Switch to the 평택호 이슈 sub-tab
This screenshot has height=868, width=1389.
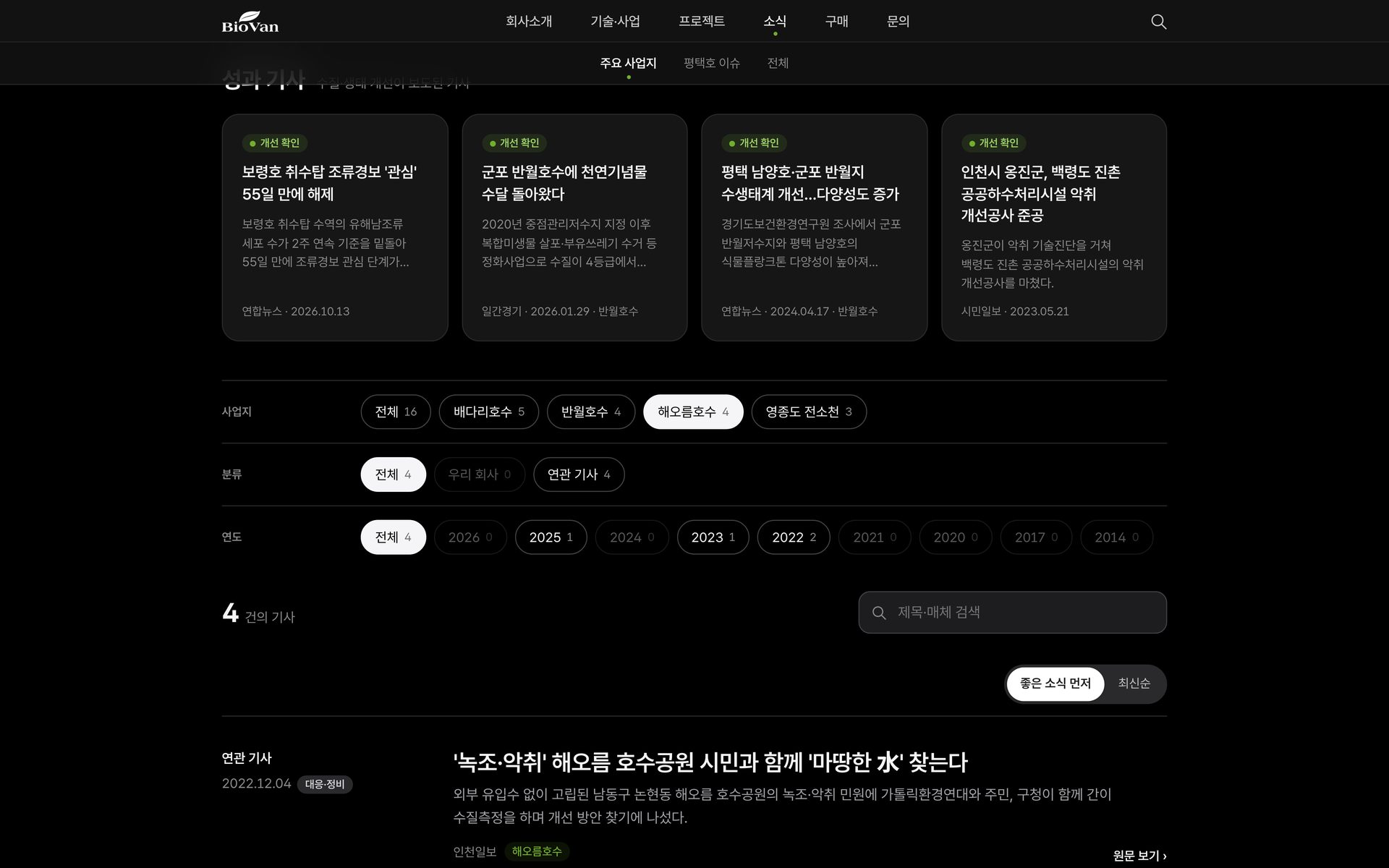[712, 63]
